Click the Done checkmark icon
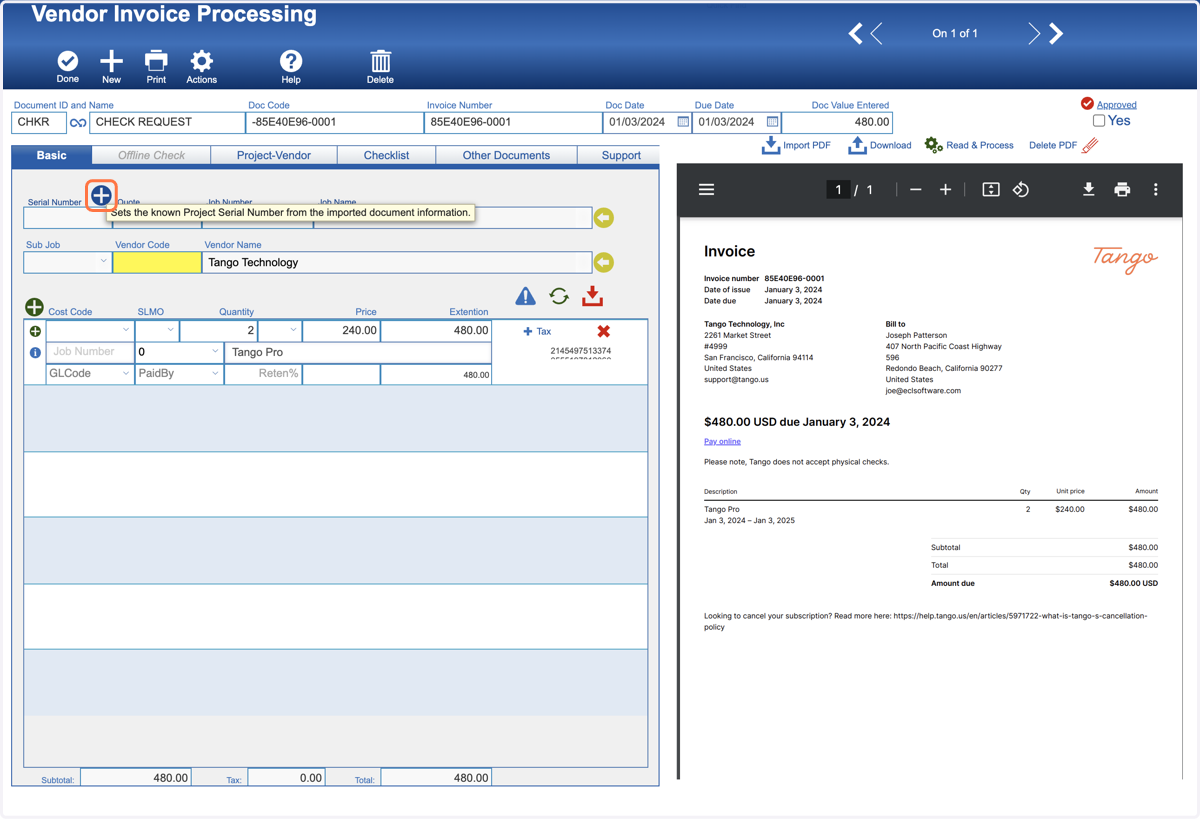Viewport: 1200px width, 819px height. coord(67,62)
